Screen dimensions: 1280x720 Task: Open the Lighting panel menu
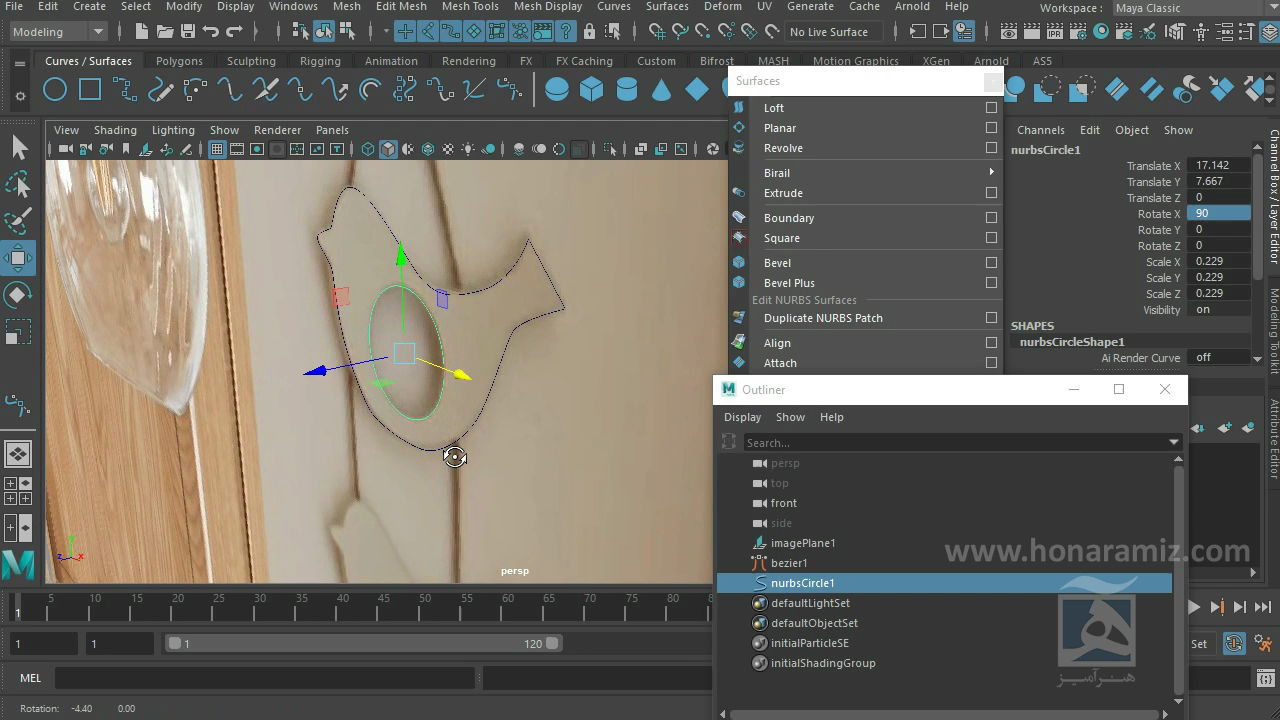pyautogui.click(x=173, y=130)
